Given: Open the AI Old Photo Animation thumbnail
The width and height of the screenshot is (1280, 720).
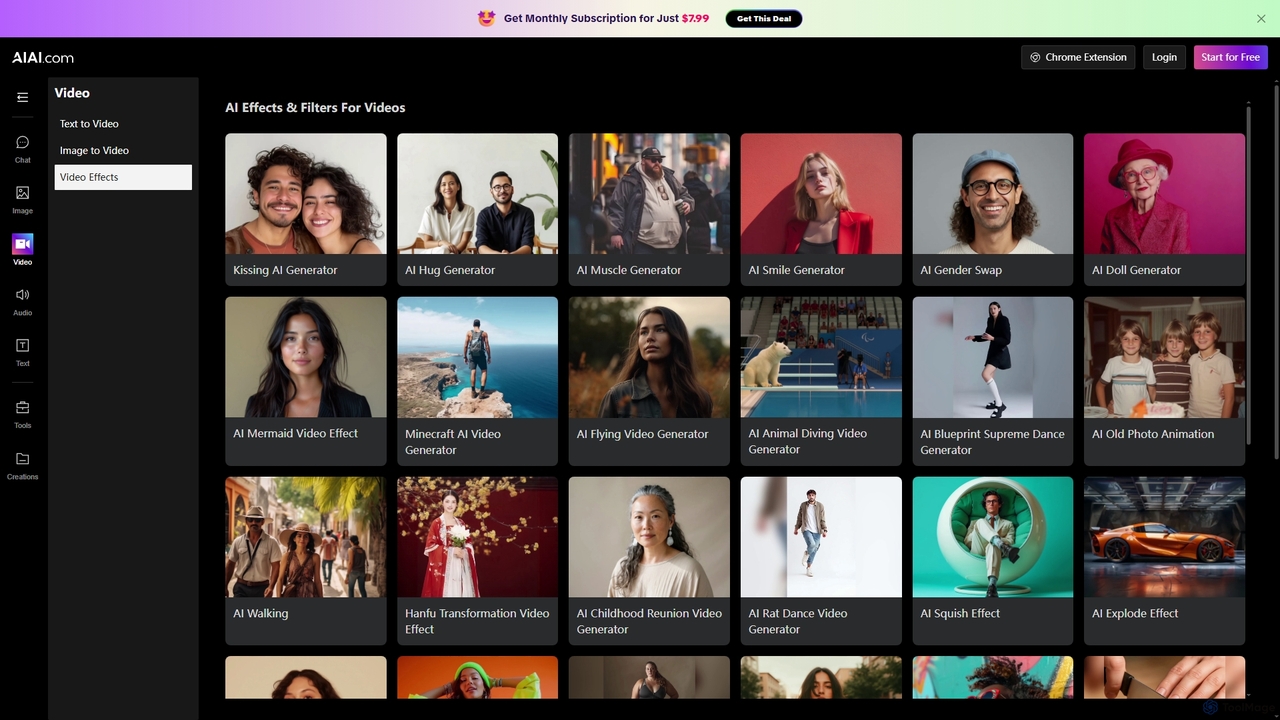Looking at the screenshot, I should 1165,357.
